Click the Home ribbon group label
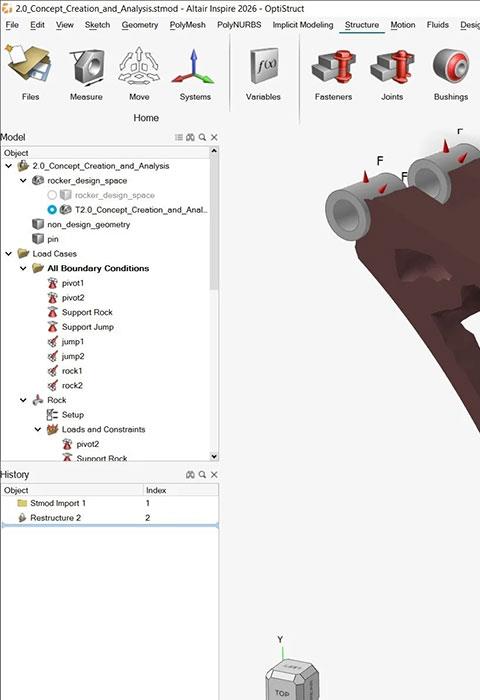 (x=146, y=118)
